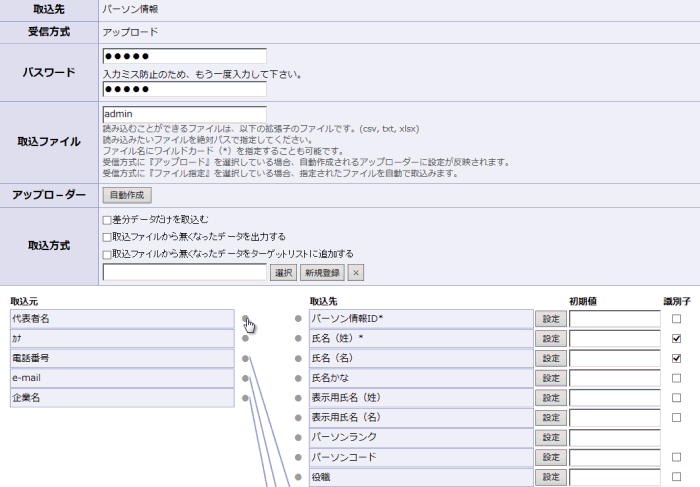The height and width of the screenshot is (487, 700).
Task: Select the e-mail source item
Action: tap(122, 378)
